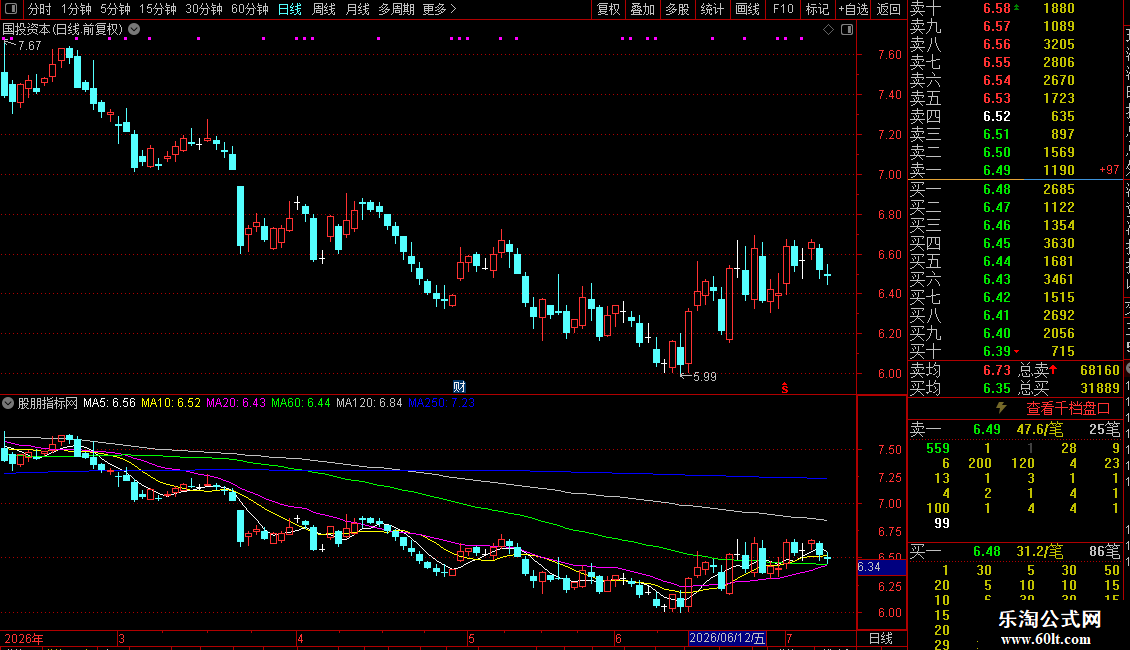Click the 复权 adjustment button
Viewport: 1130px width, 650px height.
pyautogui.click(x=608, y=9)
